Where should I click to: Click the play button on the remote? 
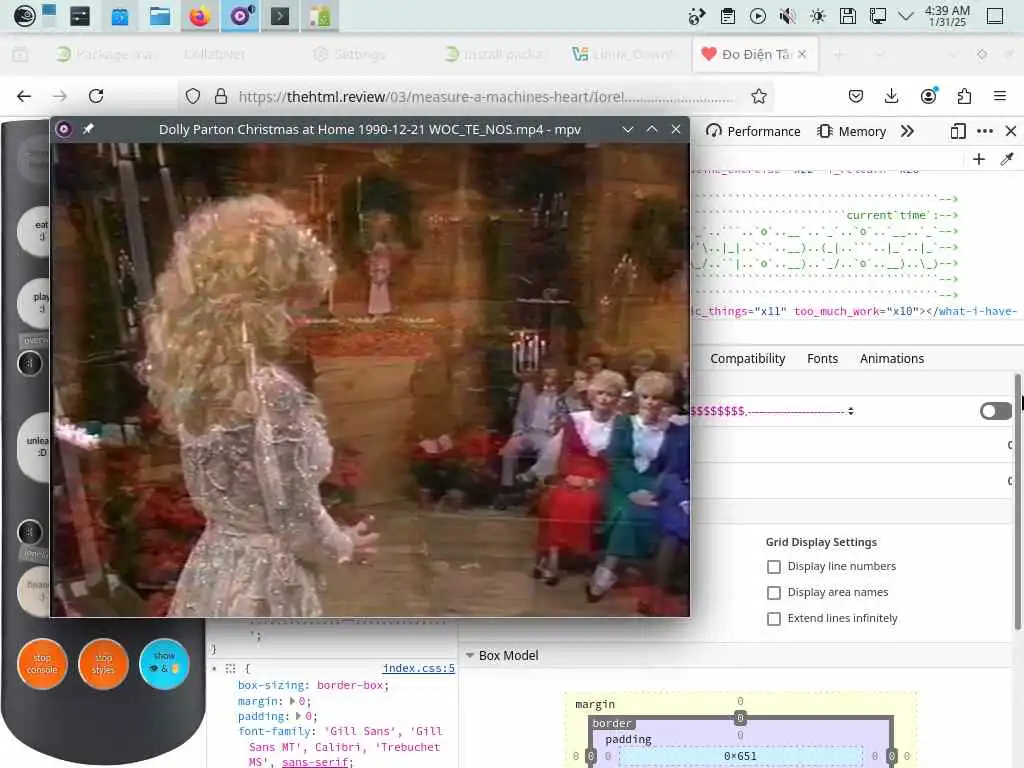35,303
